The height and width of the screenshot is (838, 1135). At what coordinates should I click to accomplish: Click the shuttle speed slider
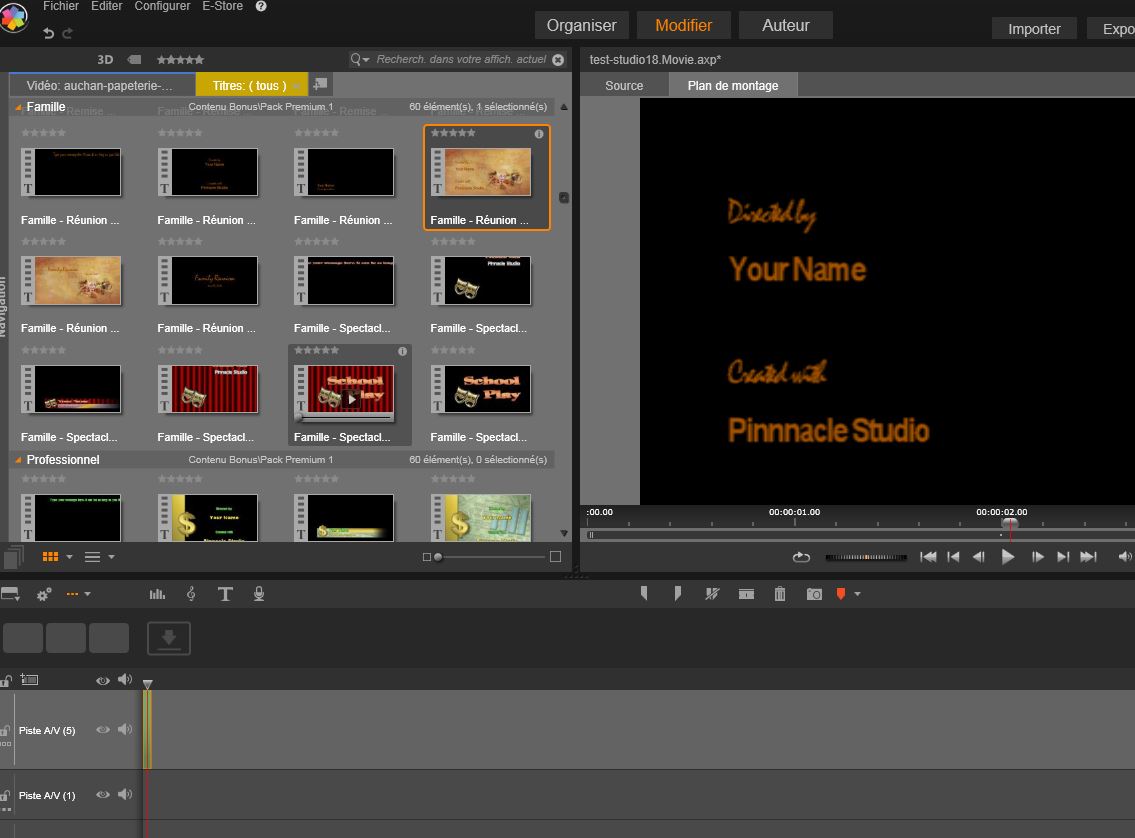click(866, 556)
